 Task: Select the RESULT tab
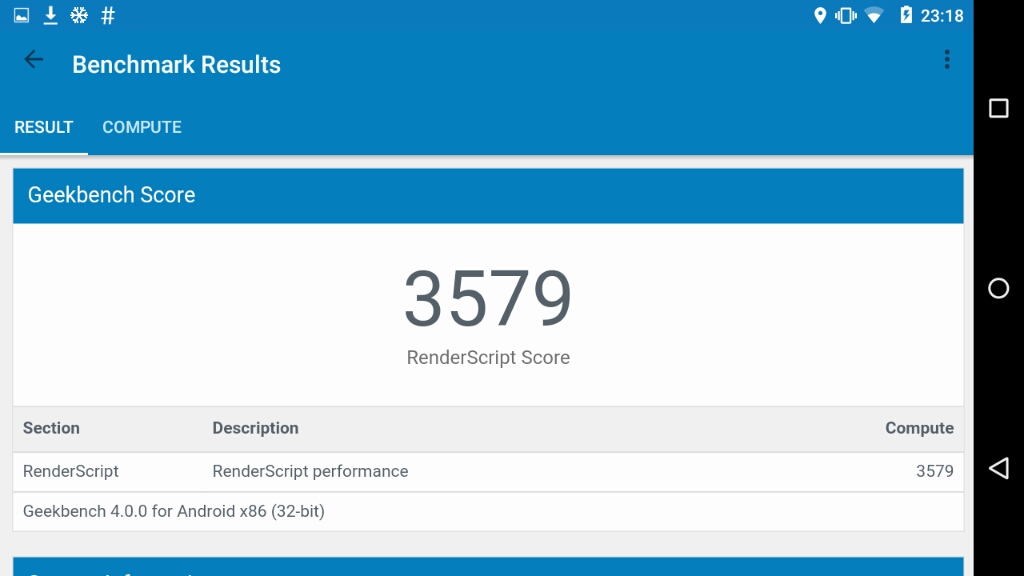[x=44, y=127]
